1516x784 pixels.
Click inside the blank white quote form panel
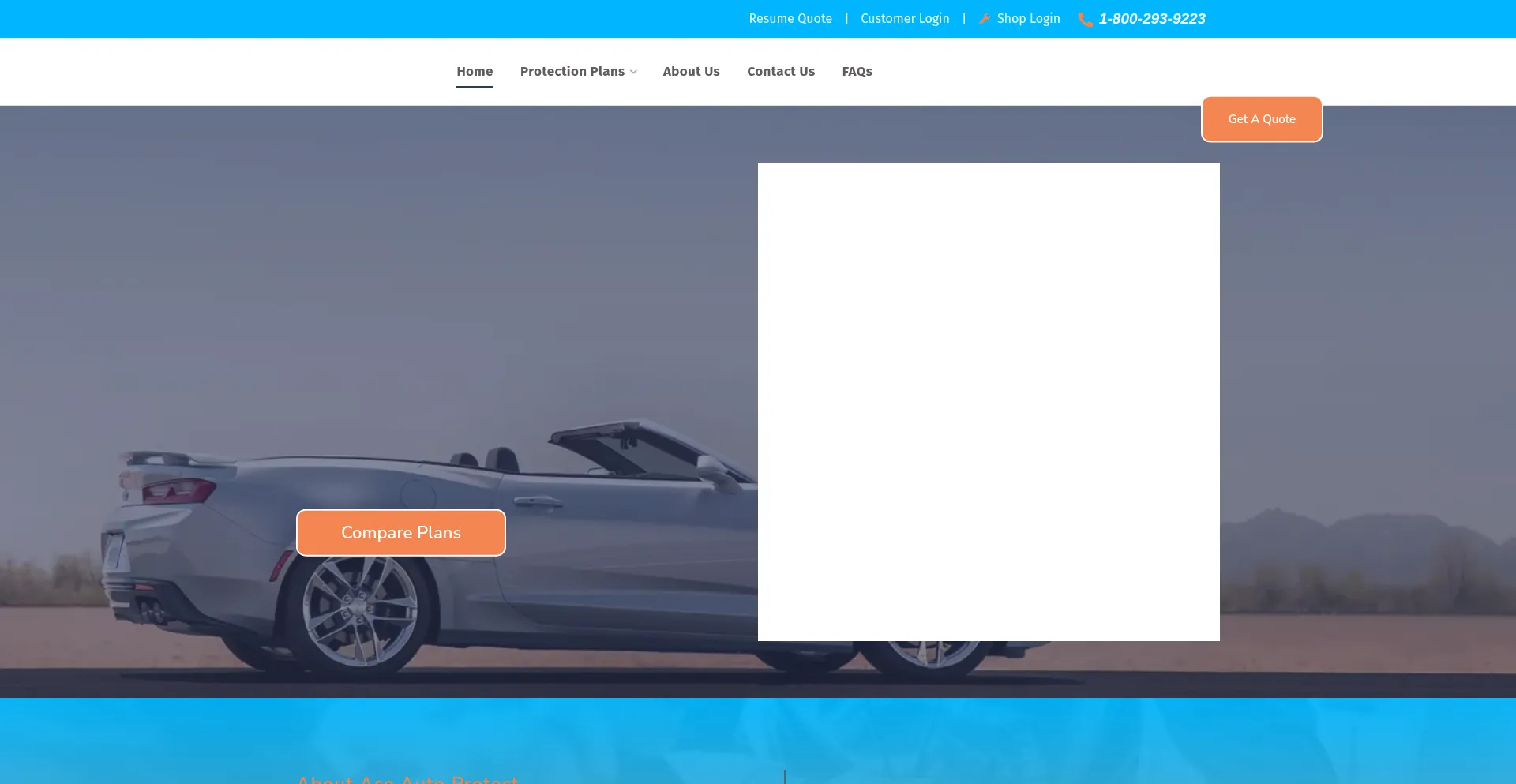click(x=988, y=401)
